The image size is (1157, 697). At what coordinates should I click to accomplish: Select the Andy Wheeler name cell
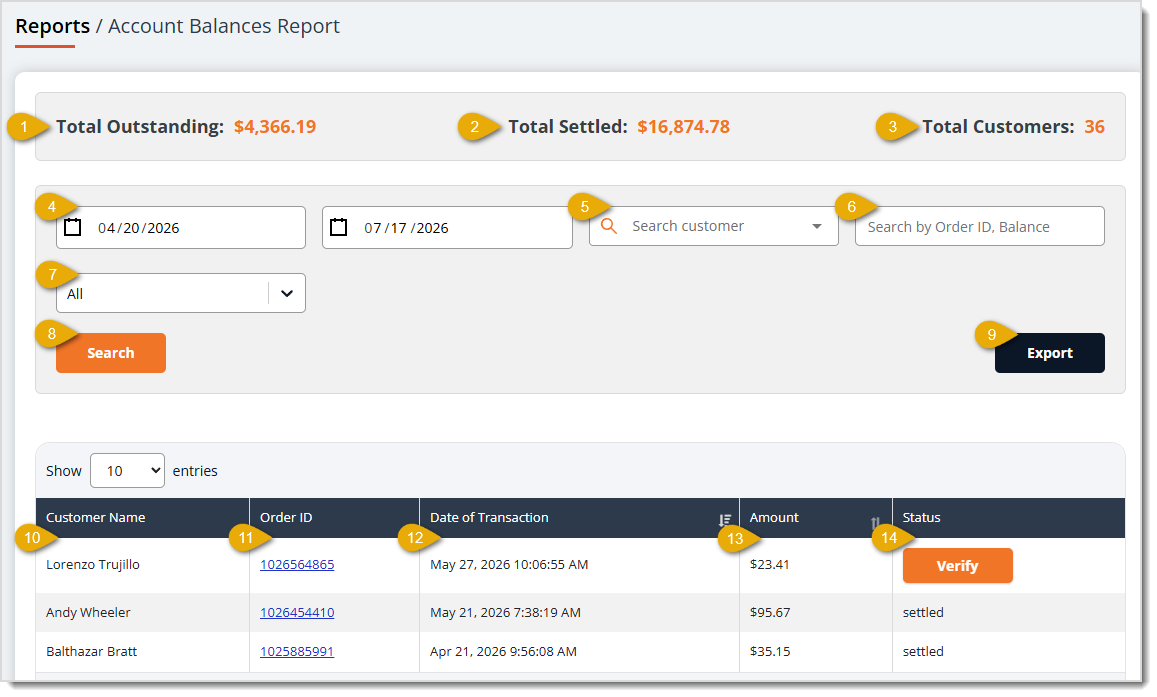coord(88,612)
